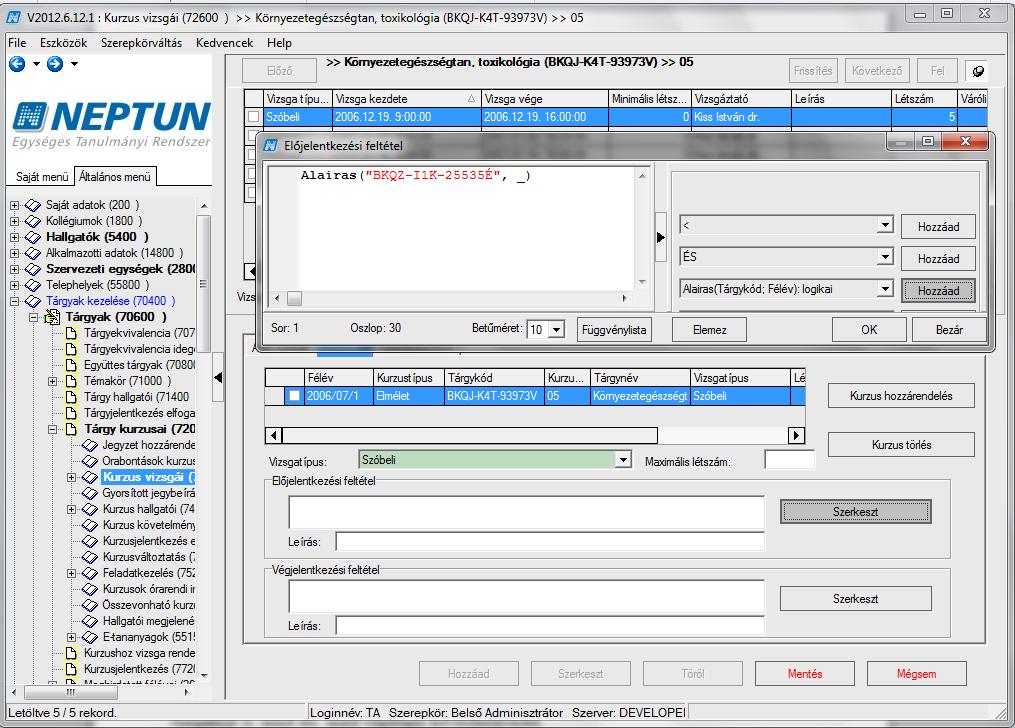This screenshot has height=728, width=1015.
Task: Click Szerkeszt for Végjelentkezési feltétel
Action: click(x=856, y=599)
